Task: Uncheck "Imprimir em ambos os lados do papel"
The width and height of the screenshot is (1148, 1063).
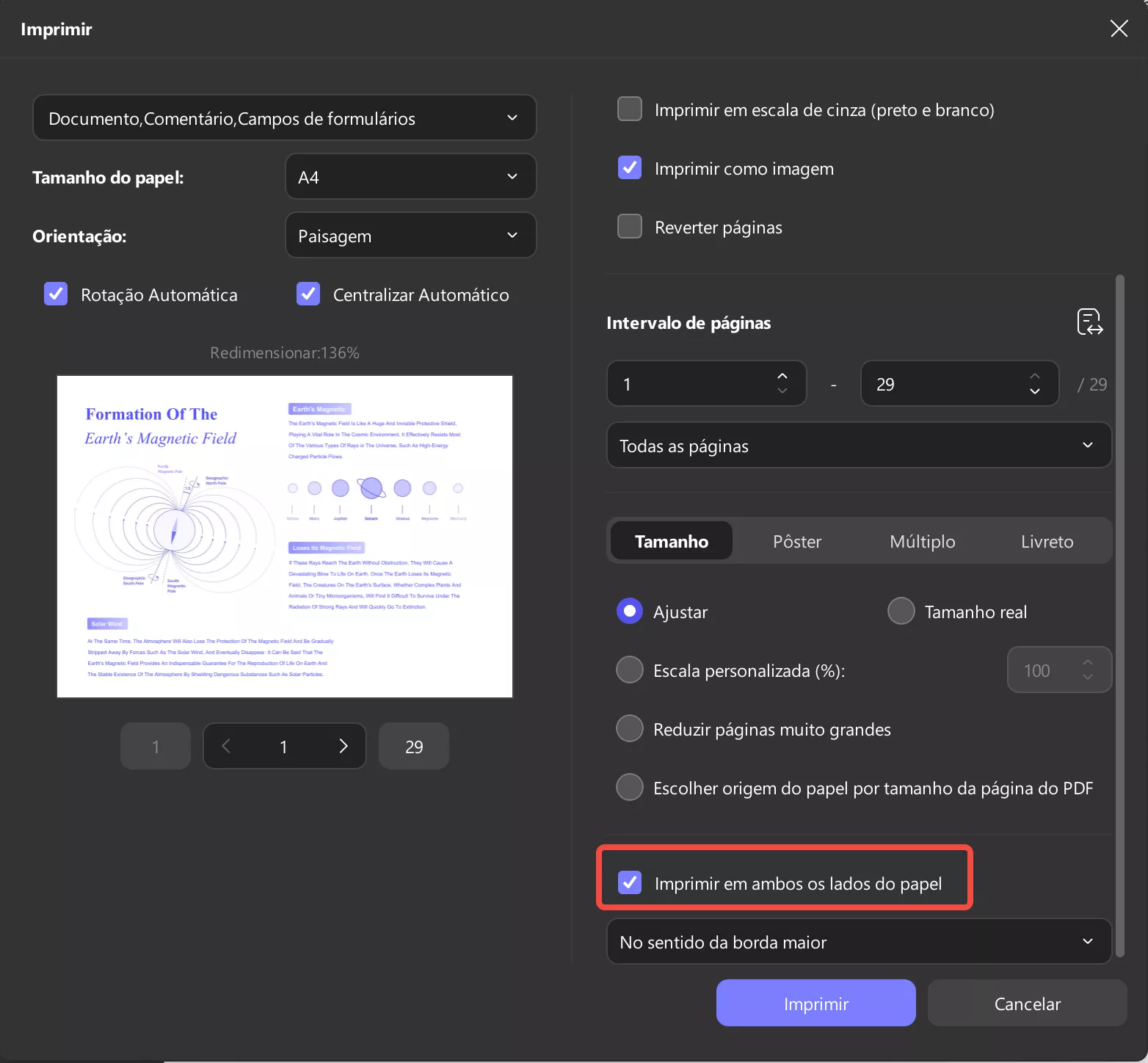Action: 629,882
